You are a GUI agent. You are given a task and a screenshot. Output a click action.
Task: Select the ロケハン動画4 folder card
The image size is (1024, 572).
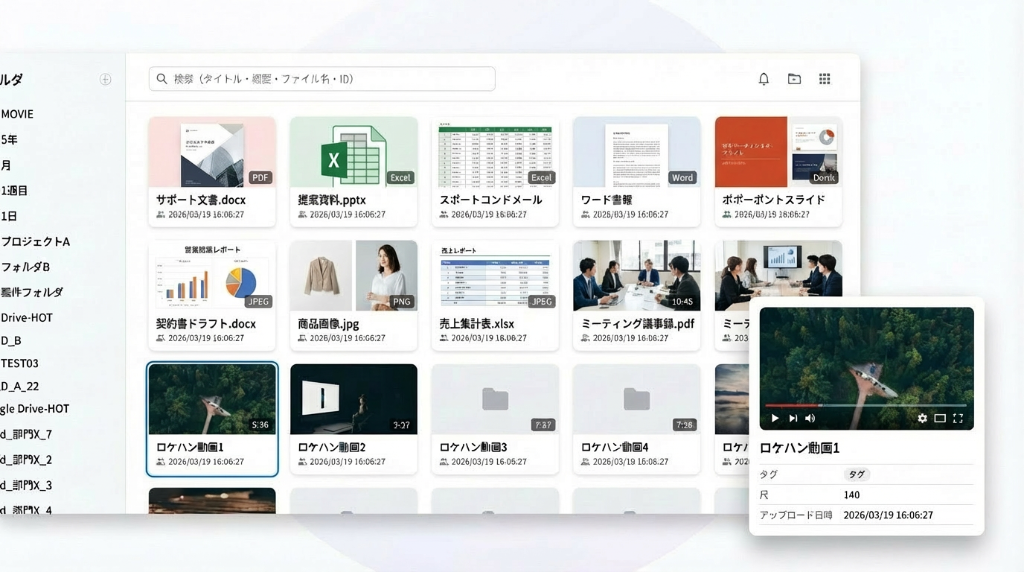click(x=637, y=419)
